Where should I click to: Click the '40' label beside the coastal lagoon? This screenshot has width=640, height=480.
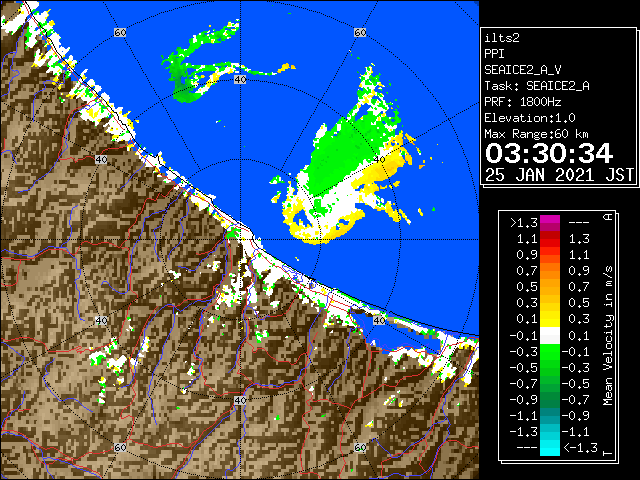379,320
